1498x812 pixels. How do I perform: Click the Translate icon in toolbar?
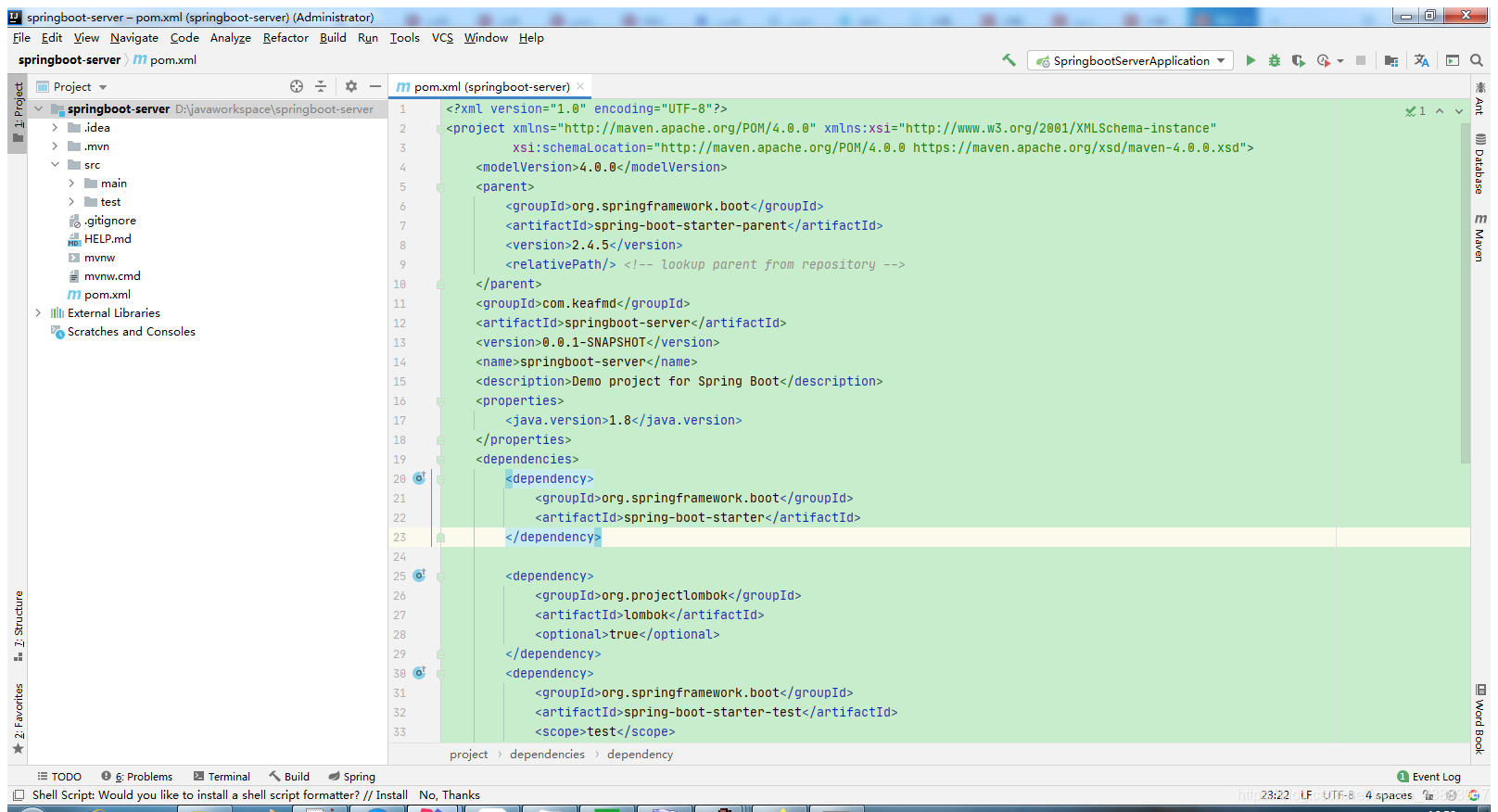[1421, 60]
